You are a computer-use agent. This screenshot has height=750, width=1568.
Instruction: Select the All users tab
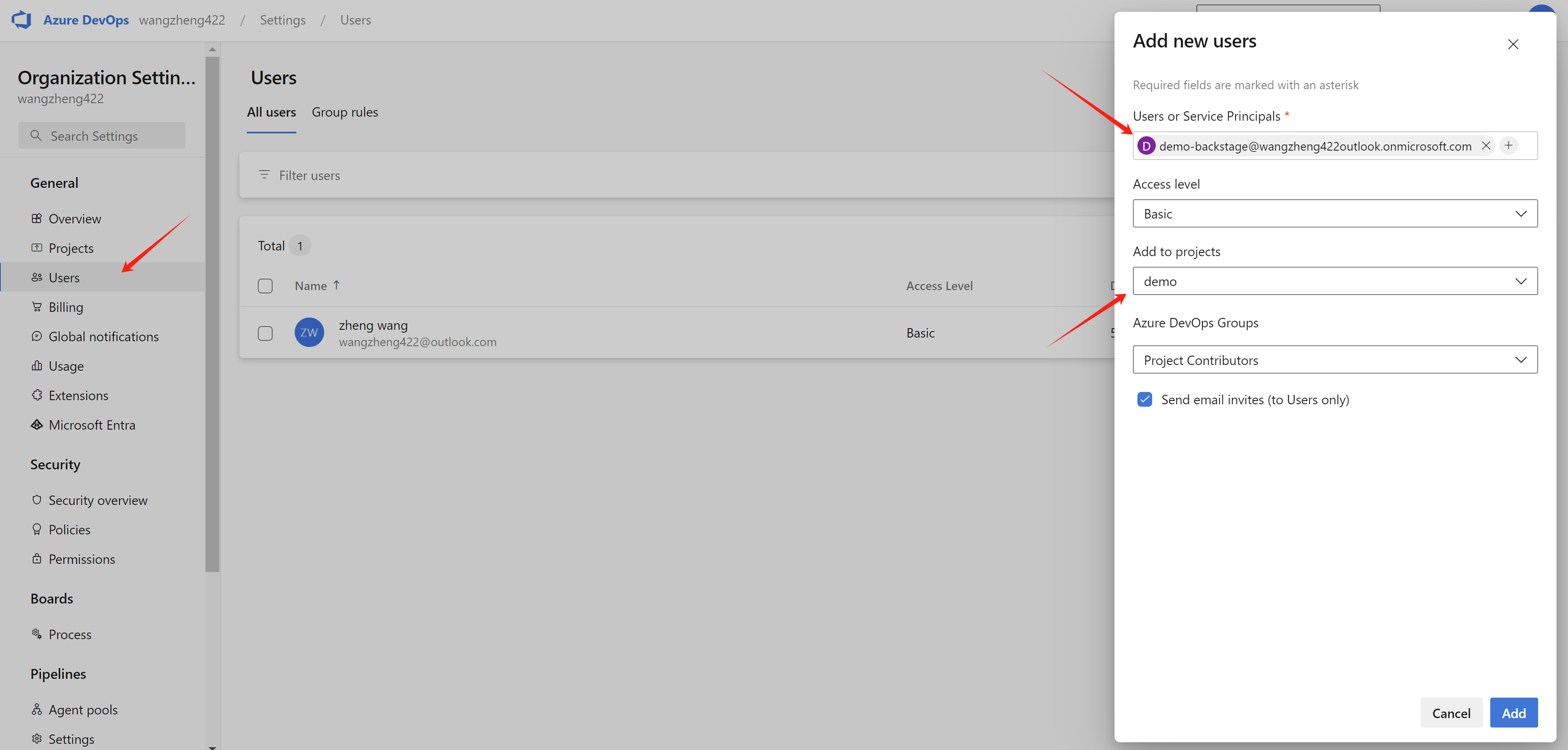[x=271, y=113]
